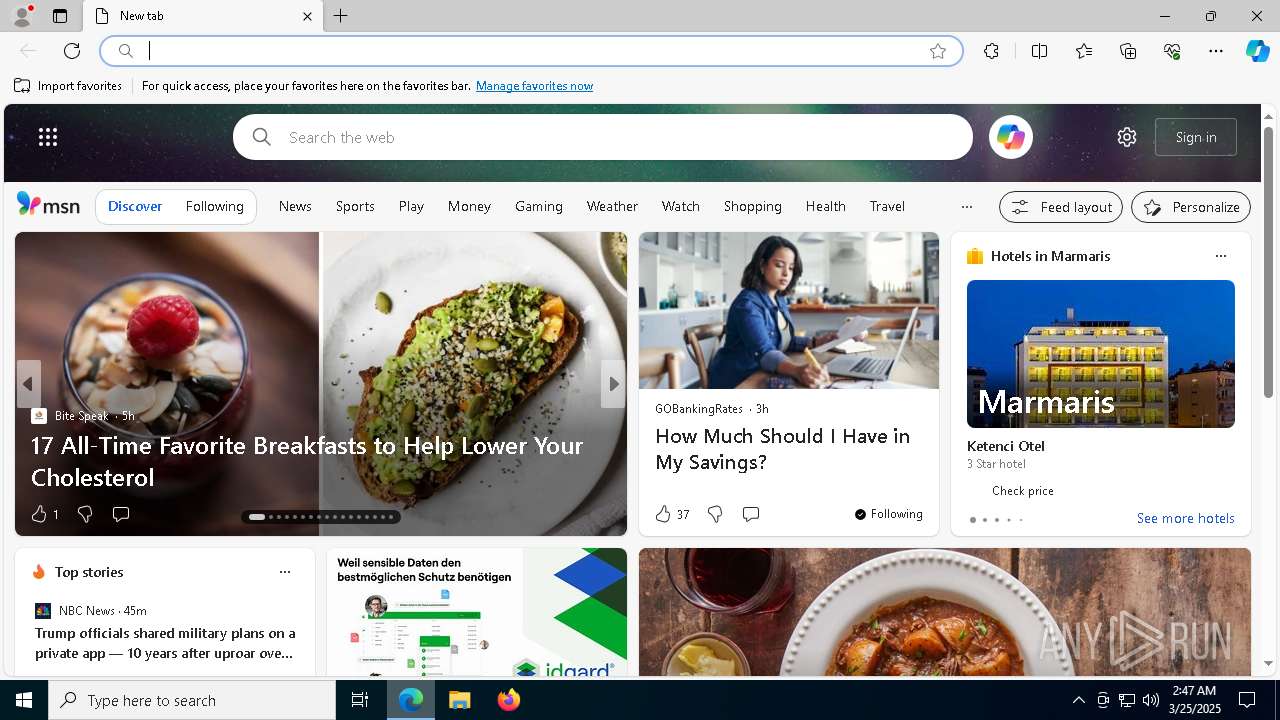Click the main carousel progress dots

(x=321, y=517)
